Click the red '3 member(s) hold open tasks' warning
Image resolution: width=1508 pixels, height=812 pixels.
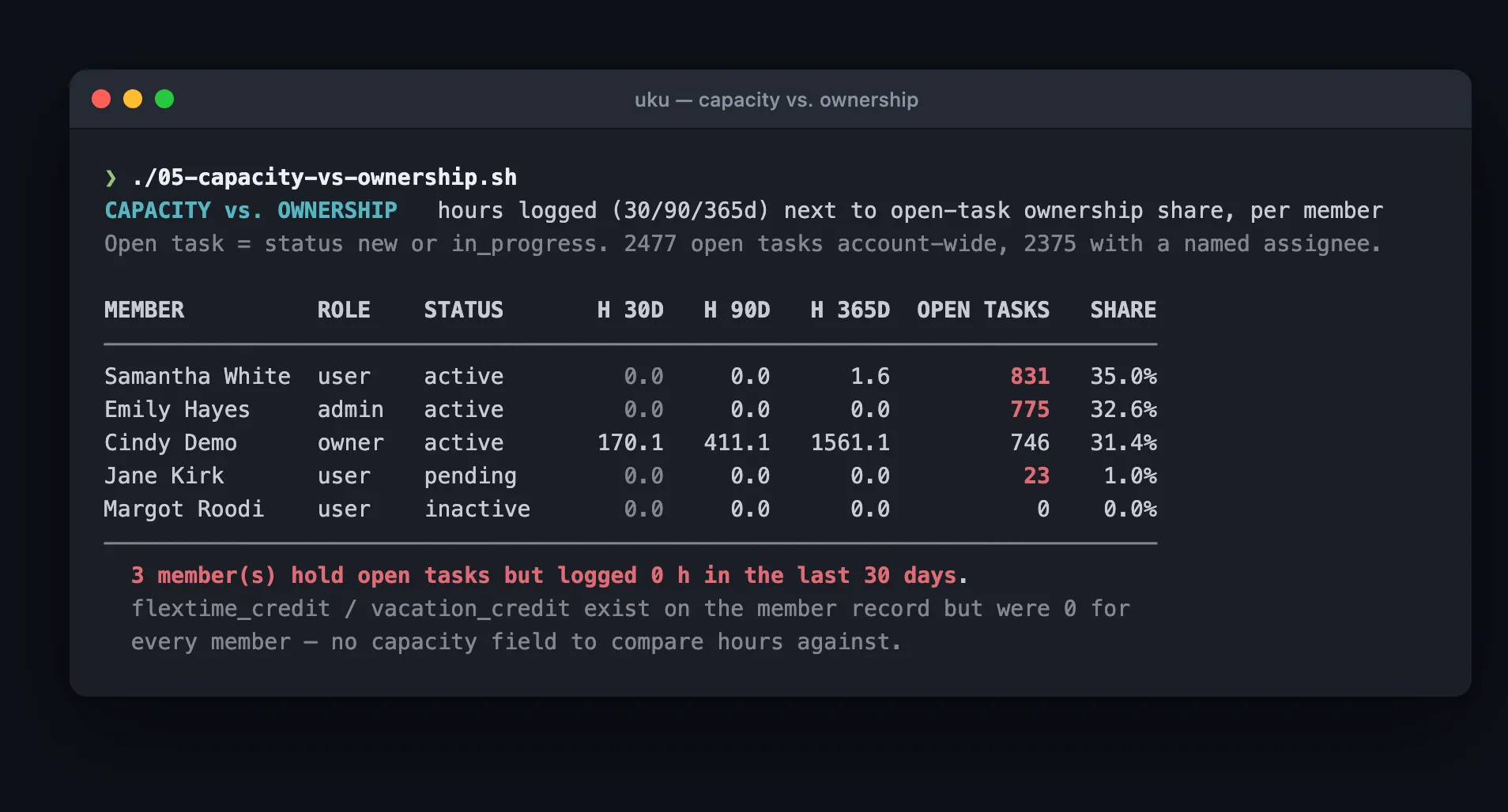(x=549, y=576)
